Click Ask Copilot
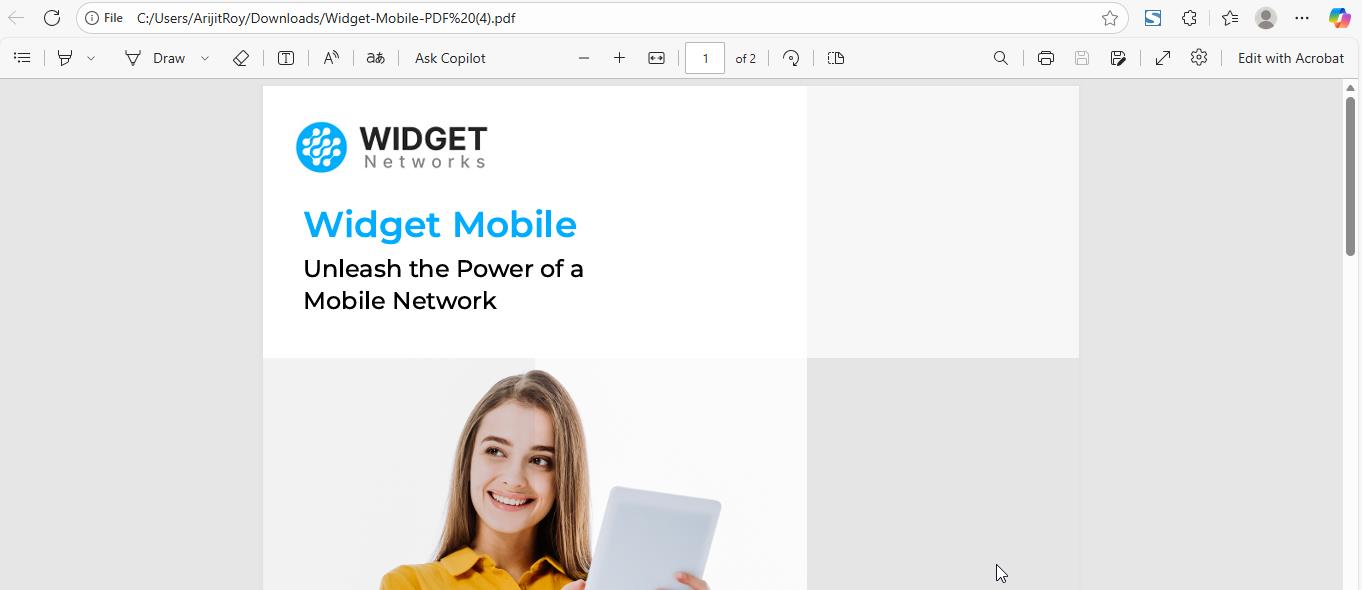 [x=450, y=58]
